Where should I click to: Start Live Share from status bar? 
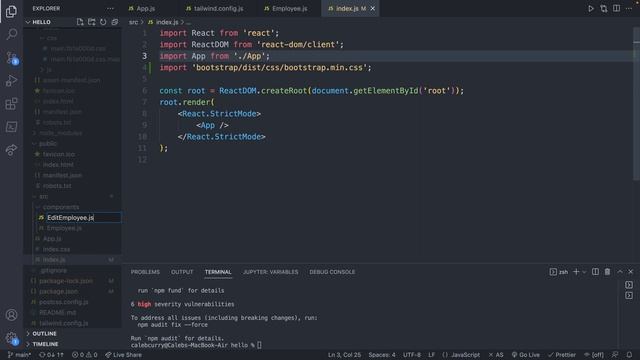tap(123, 355)
